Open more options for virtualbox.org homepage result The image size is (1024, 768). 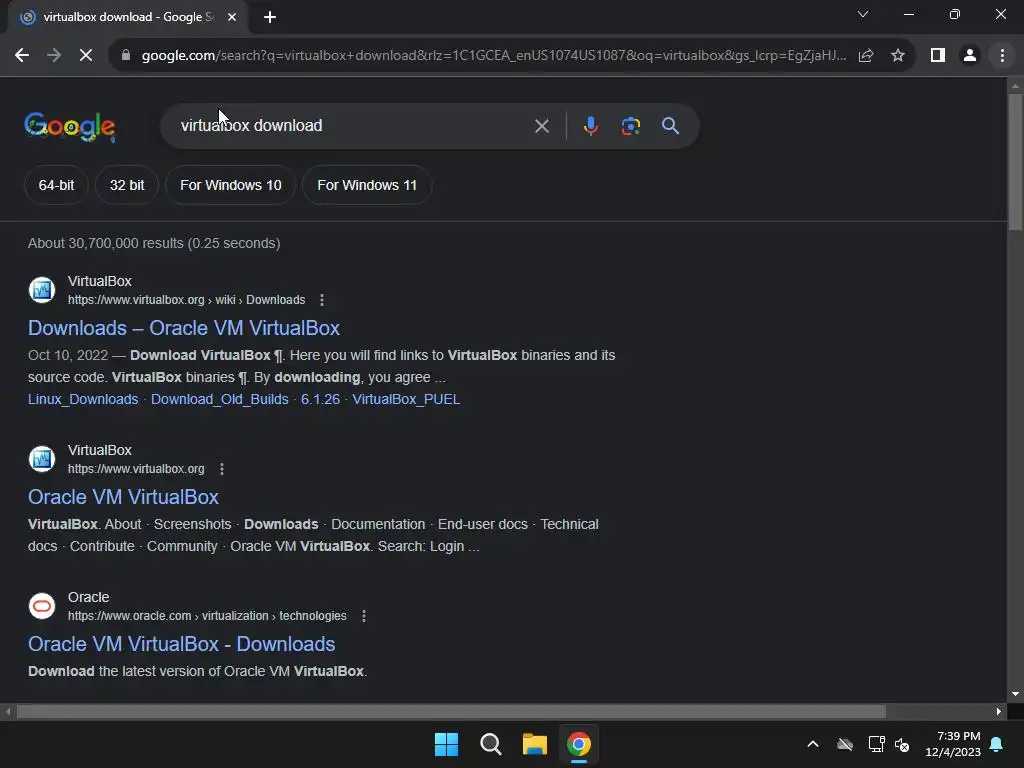click(x=221, y=469)
